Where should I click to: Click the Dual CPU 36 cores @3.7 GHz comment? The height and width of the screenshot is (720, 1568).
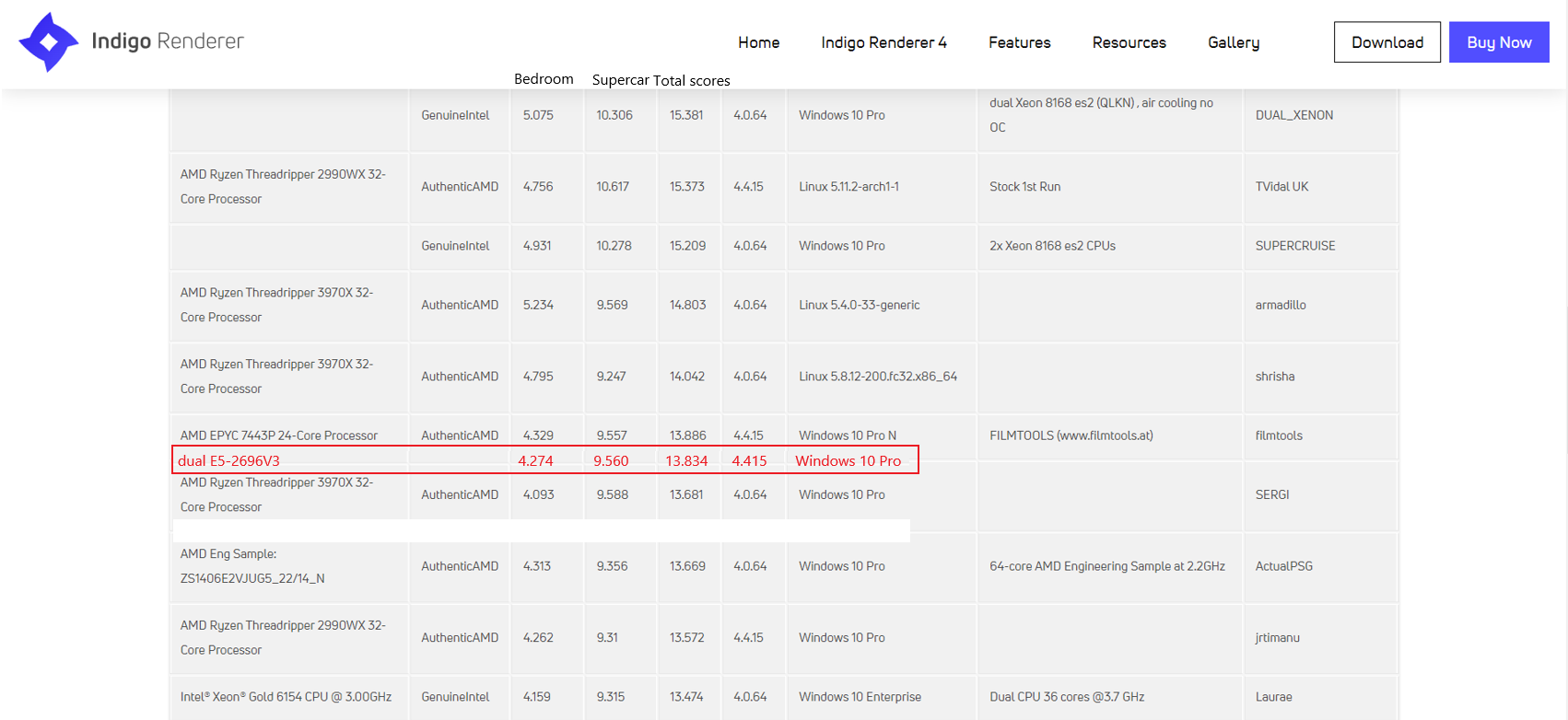click(x=1067, y=697)
